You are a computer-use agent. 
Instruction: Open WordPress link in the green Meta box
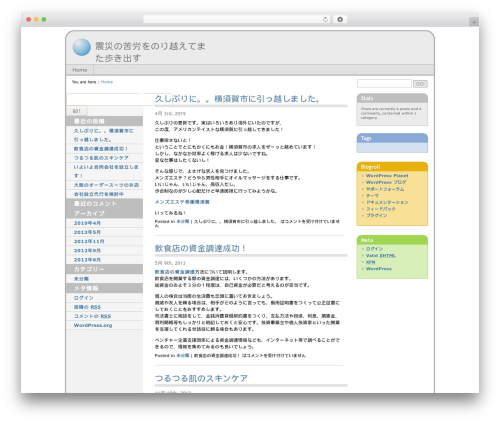pyautogui.click(x=379, y=269)
